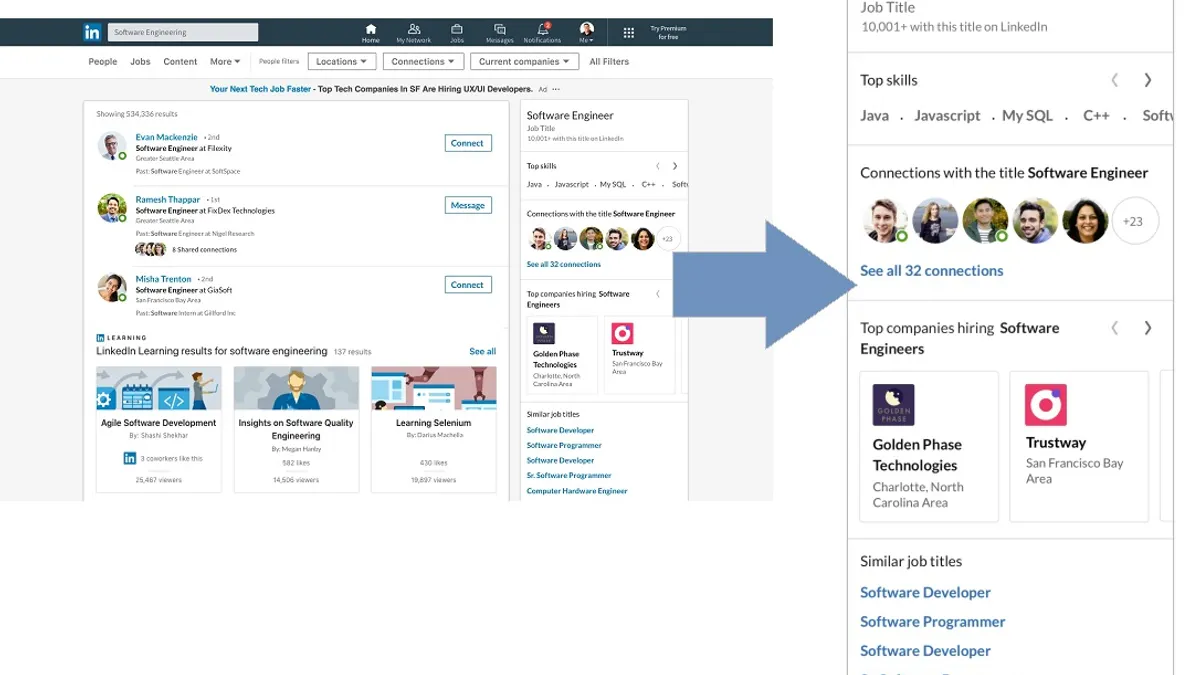Click the LinkedIn logo in the navigation bar
The height and width of the screenshot is (675, 1200).
coord(92,32)
